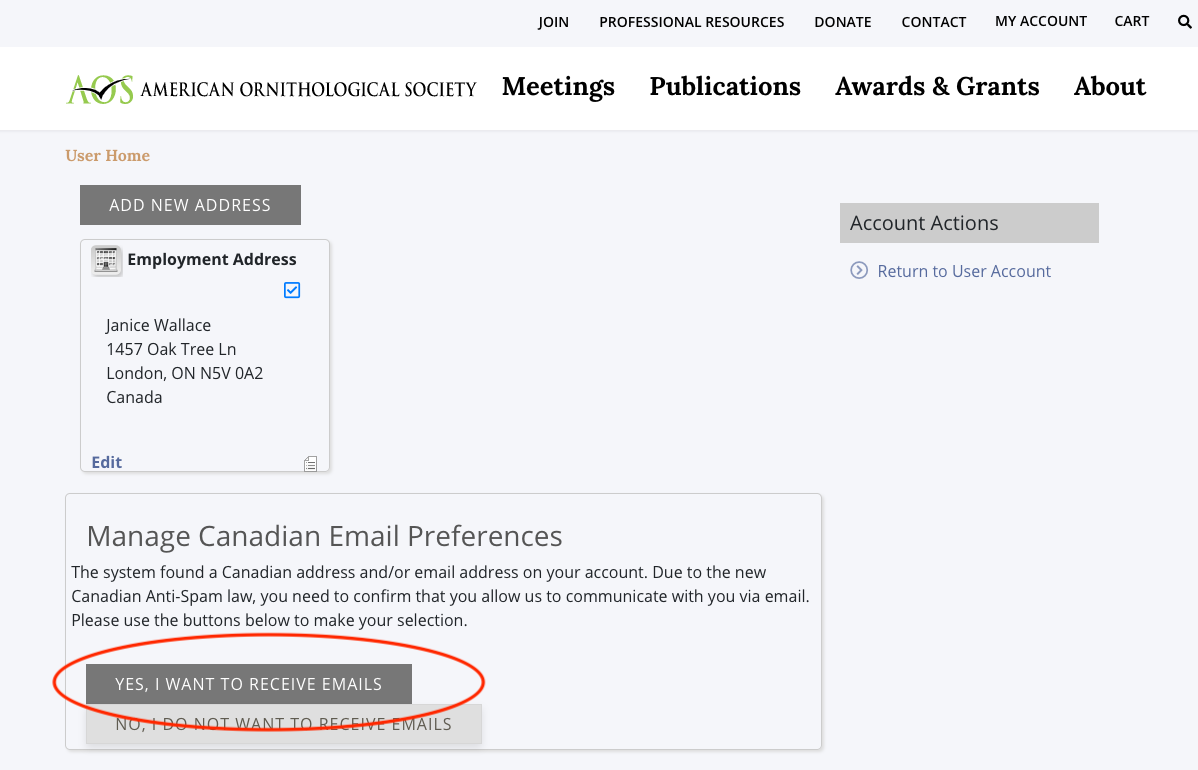1198x770 pixels.
Task: Edit the Employment Address
Action: 107,462
